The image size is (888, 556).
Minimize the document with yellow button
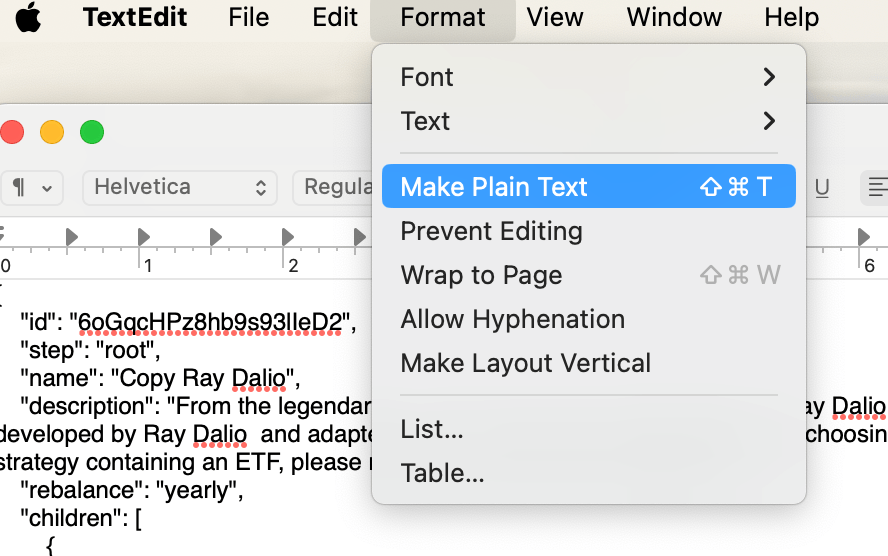coord(52,132)
